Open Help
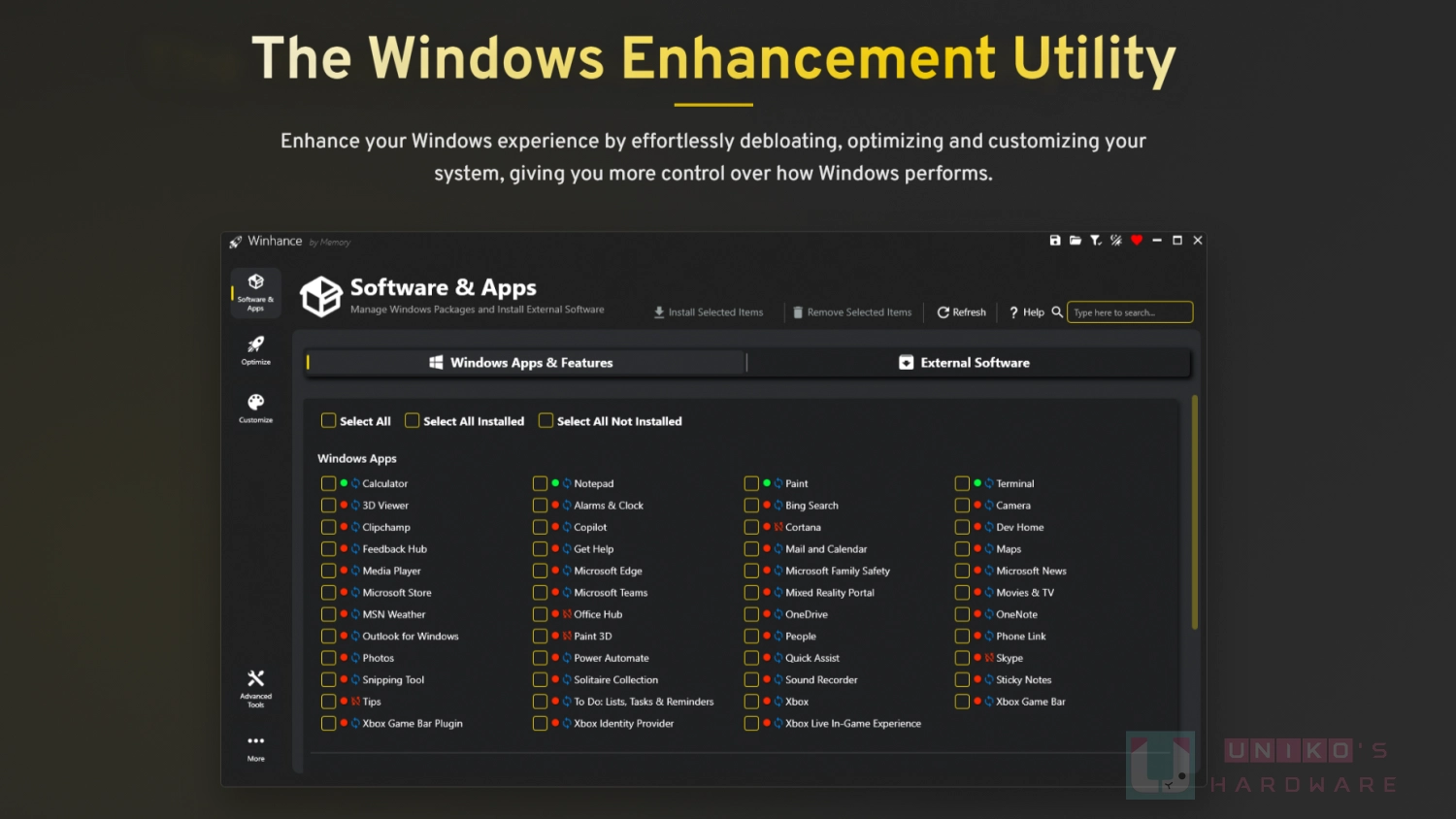Viewport: 1456px width, 819px height. point(1027,312)
